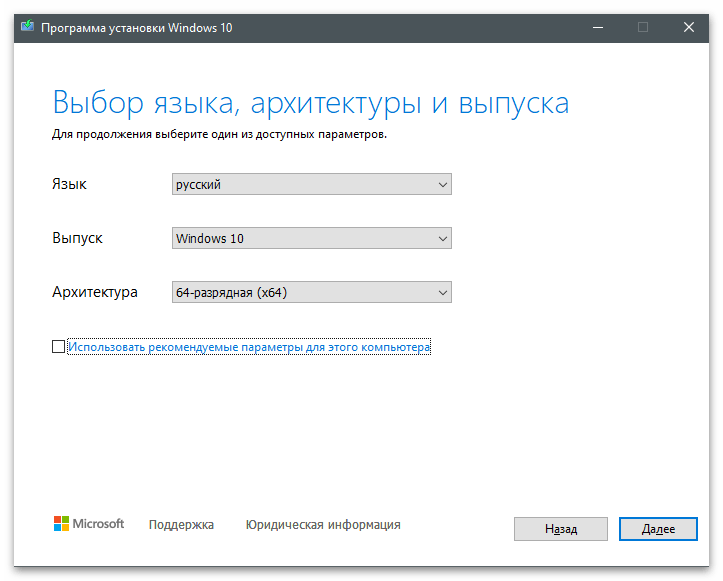
Task: Open the Архитектура dropdown showing 64-разрядная
Action: point(312,292)
